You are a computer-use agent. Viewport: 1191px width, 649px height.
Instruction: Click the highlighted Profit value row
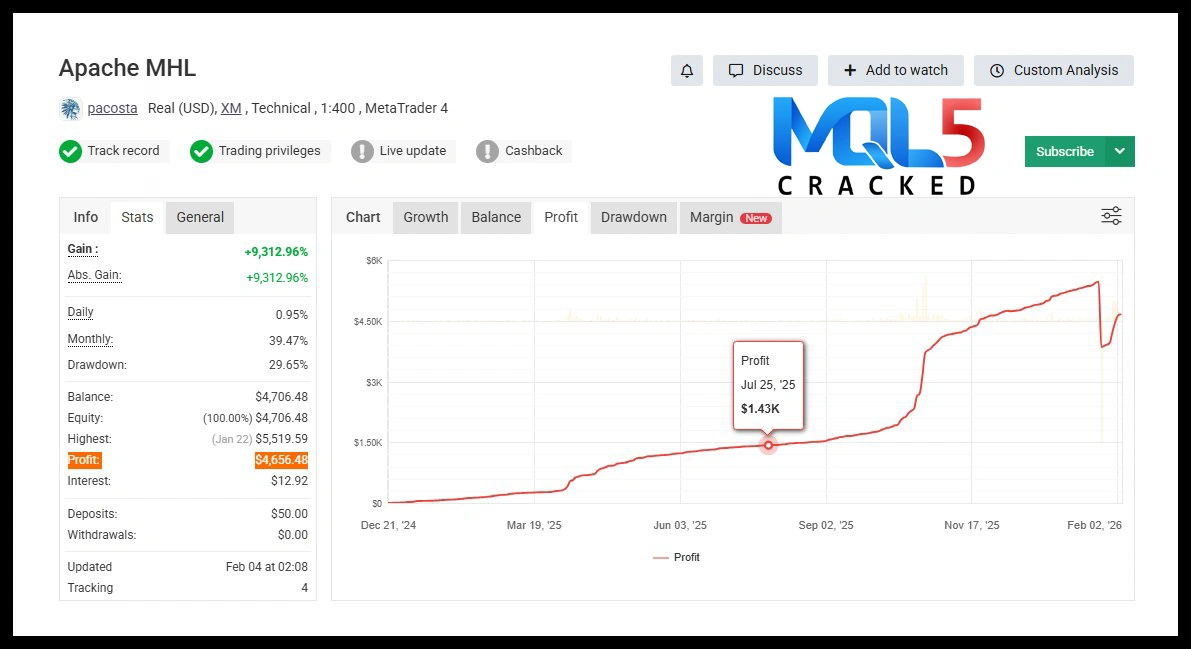point(187,460)
